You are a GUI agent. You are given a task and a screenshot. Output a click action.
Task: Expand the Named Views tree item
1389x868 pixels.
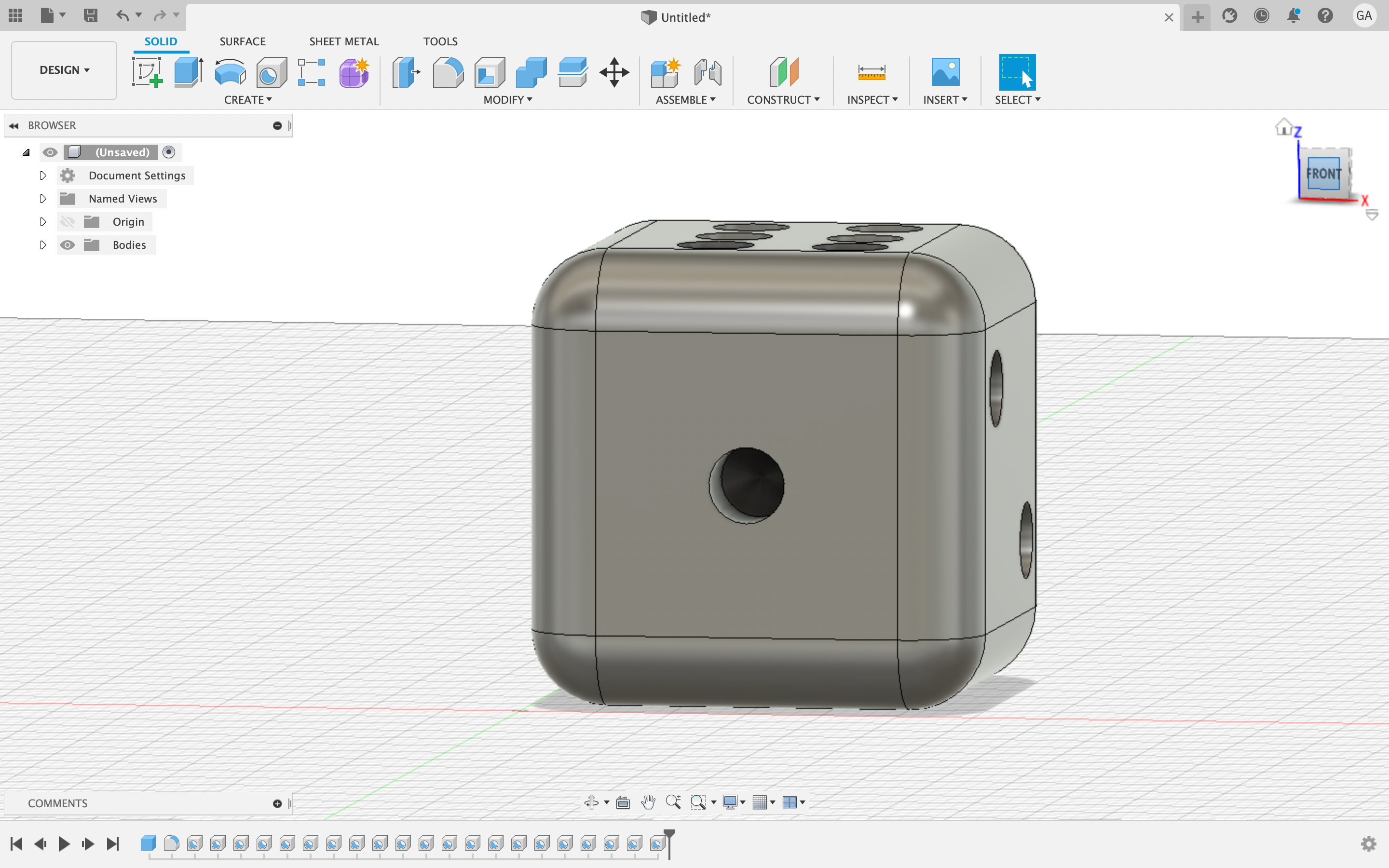(x=43, y=198)
